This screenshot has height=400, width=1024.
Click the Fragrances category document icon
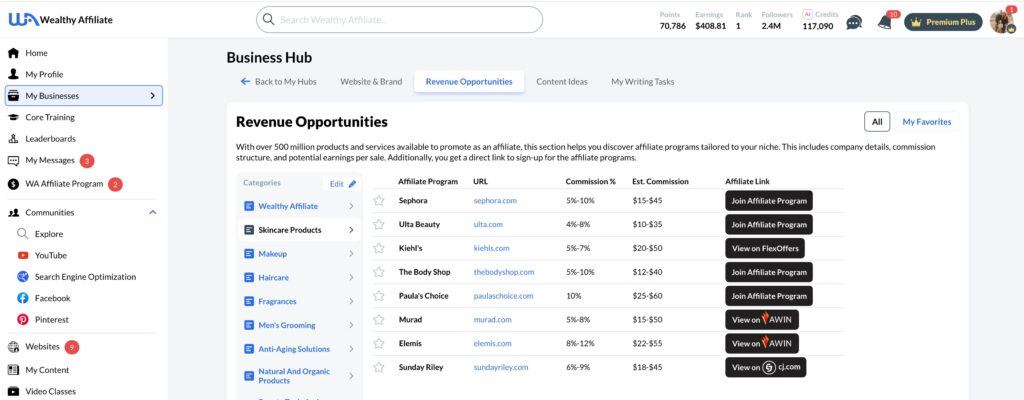click(249, 301)
